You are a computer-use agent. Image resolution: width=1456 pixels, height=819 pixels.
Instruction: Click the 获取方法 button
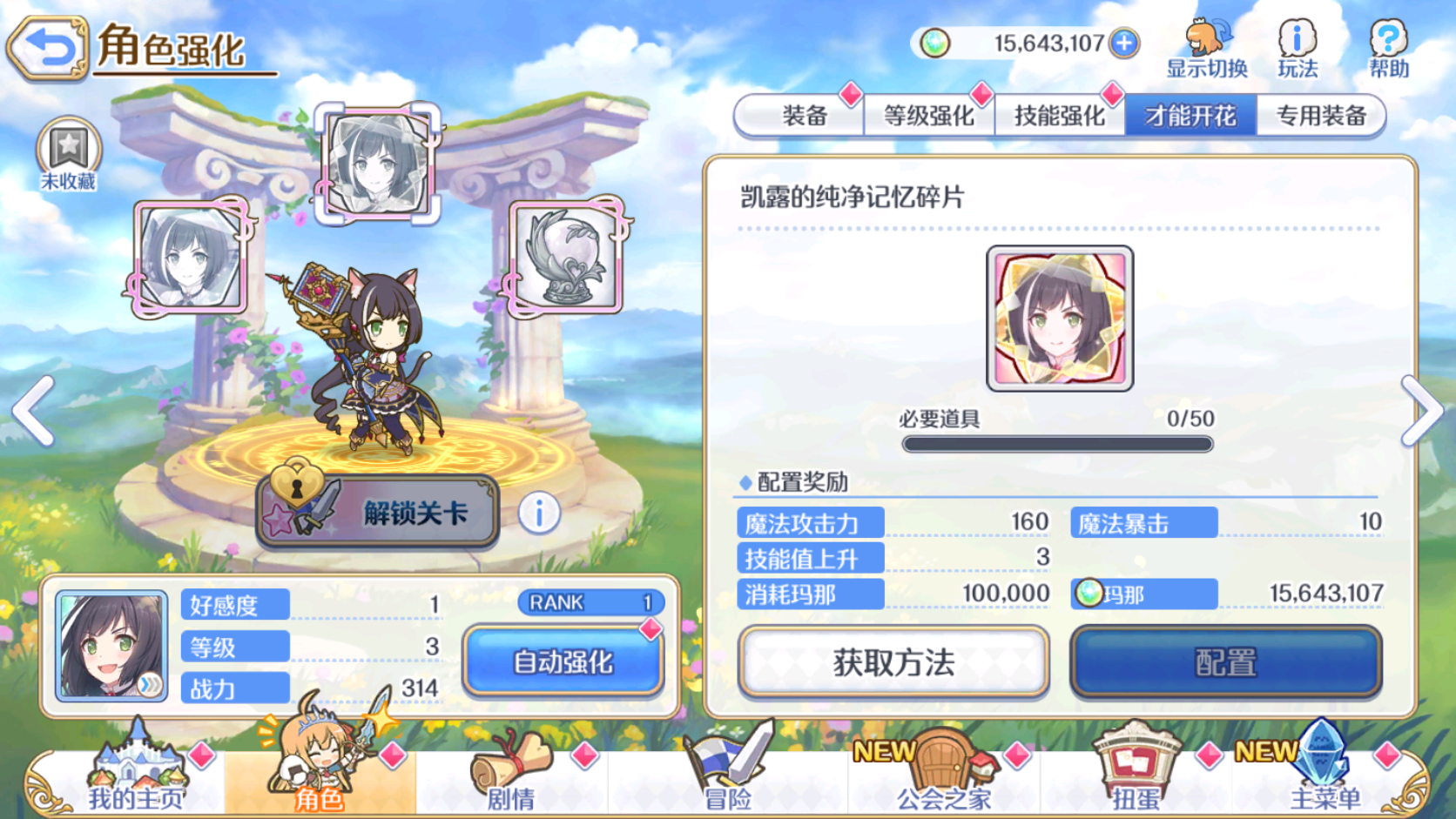(893, 662)
